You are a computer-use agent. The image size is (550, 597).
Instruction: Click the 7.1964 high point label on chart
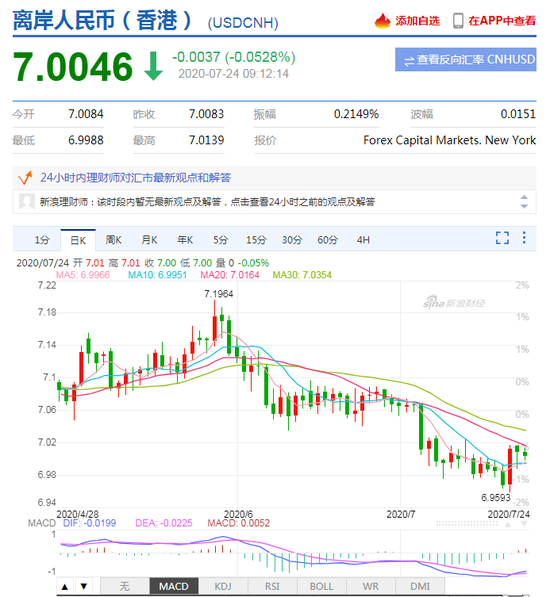[x=218, y=294]
